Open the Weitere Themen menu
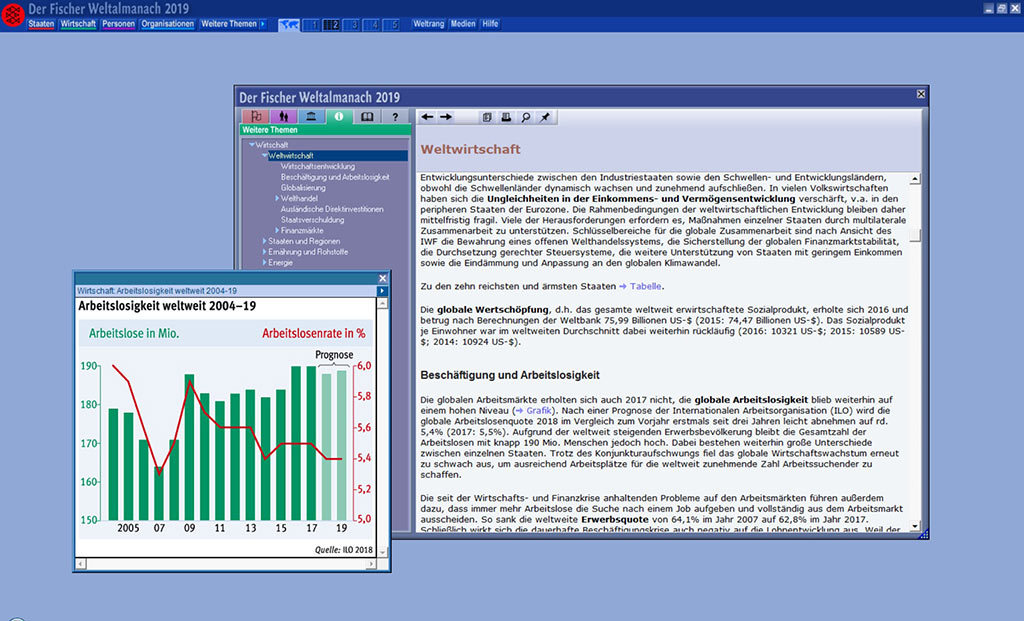The image size is (1024, 621). pyautogui.click(x=229, y=24)
